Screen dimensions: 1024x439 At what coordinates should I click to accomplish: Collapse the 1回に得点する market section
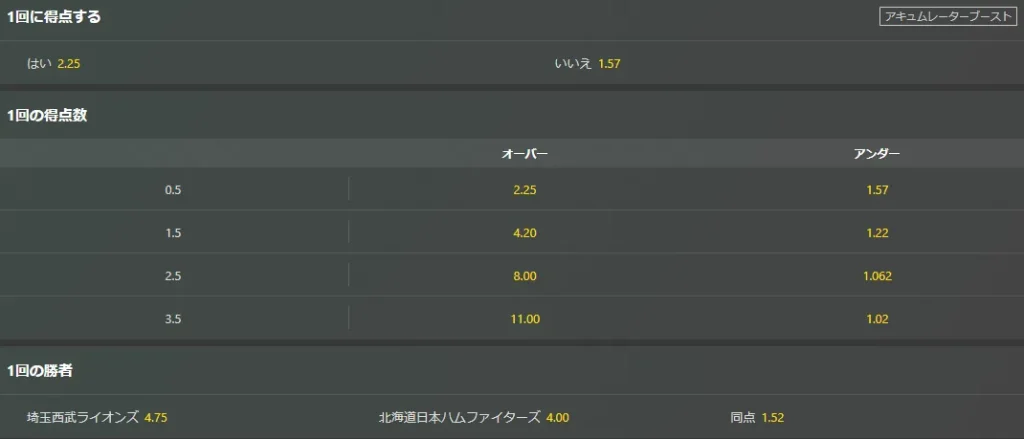54,17
